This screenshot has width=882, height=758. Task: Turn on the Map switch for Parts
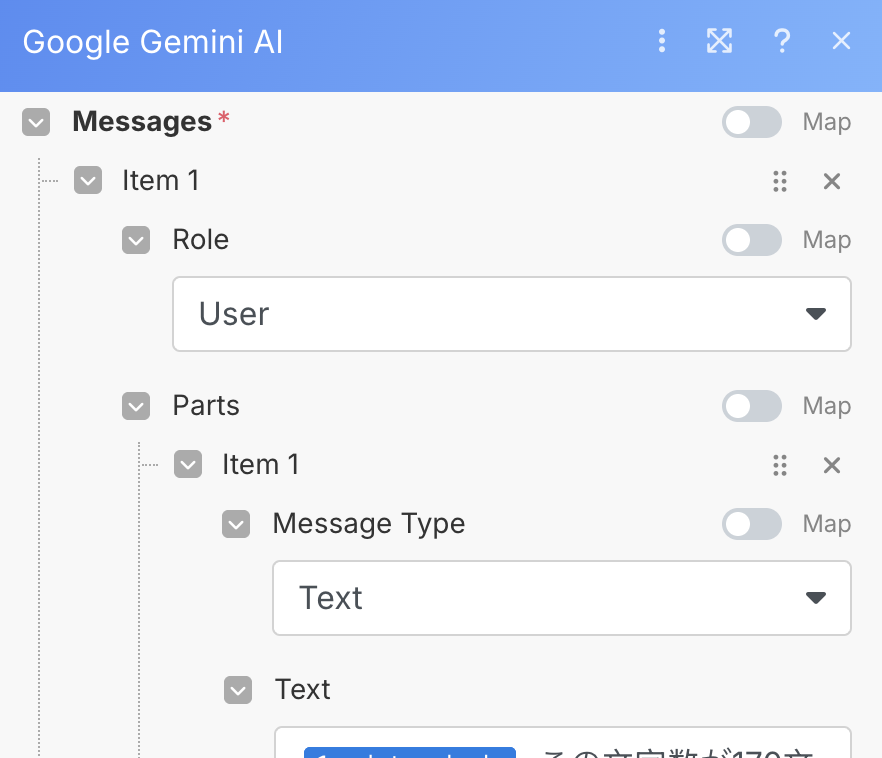tap(752, 406)
